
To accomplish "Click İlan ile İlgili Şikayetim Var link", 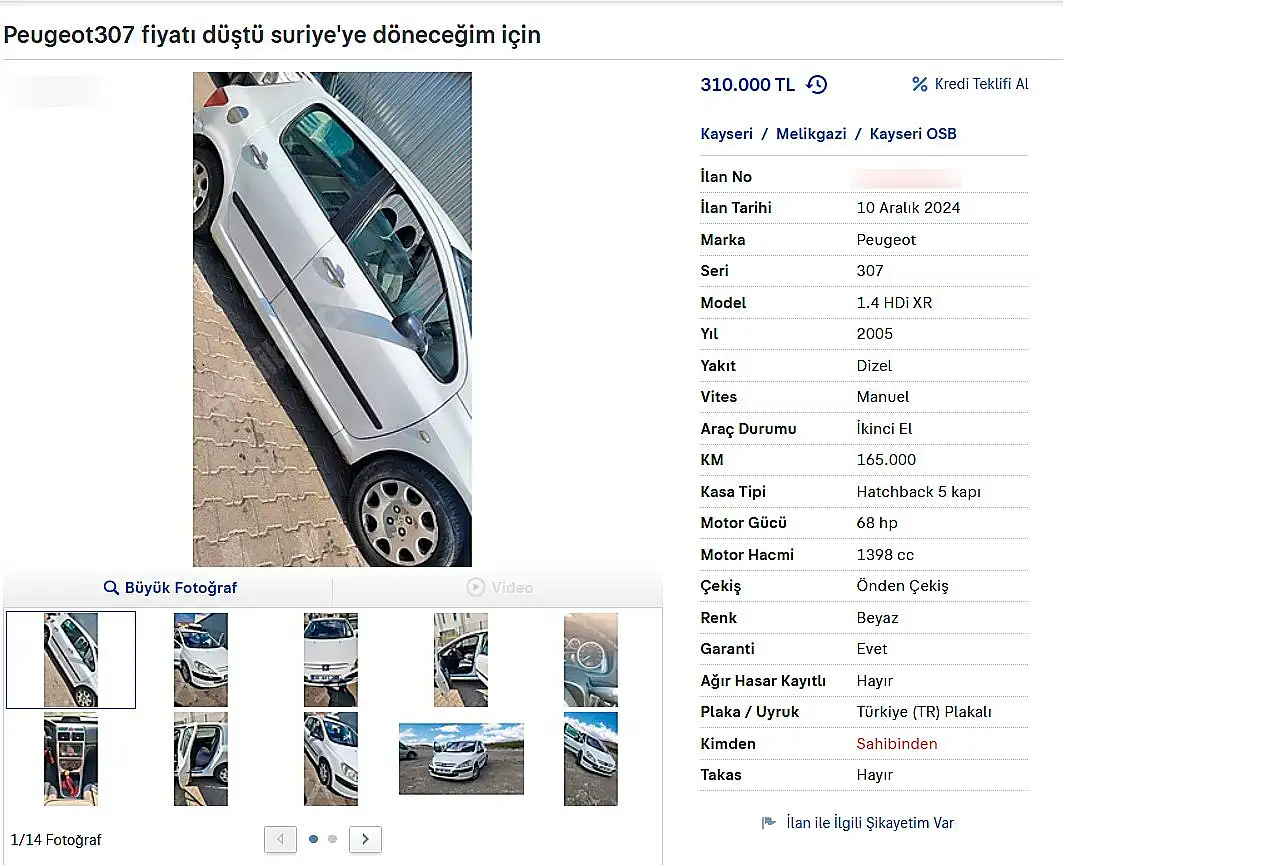I will coord(870,823).
